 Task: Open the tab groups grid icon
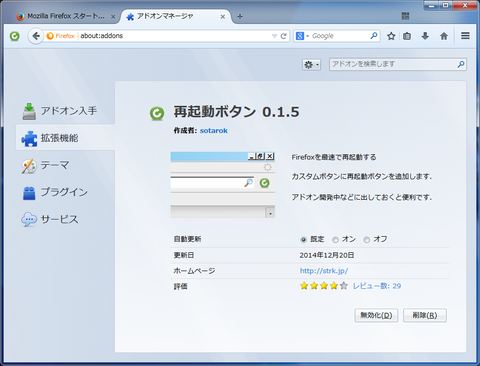click(405, 16)
